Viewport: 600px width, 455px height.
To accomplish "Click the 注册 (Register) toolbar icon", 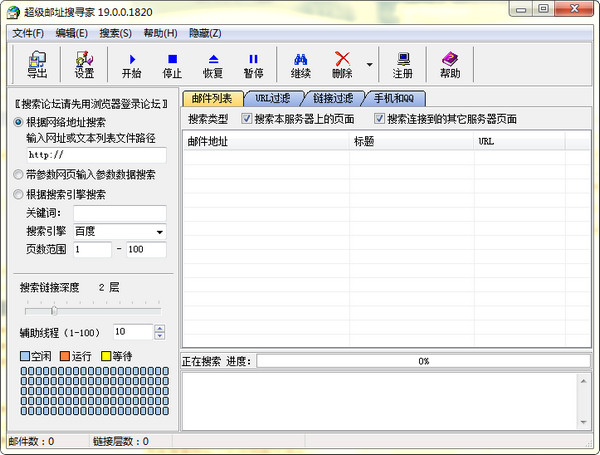I will (402, 64).
